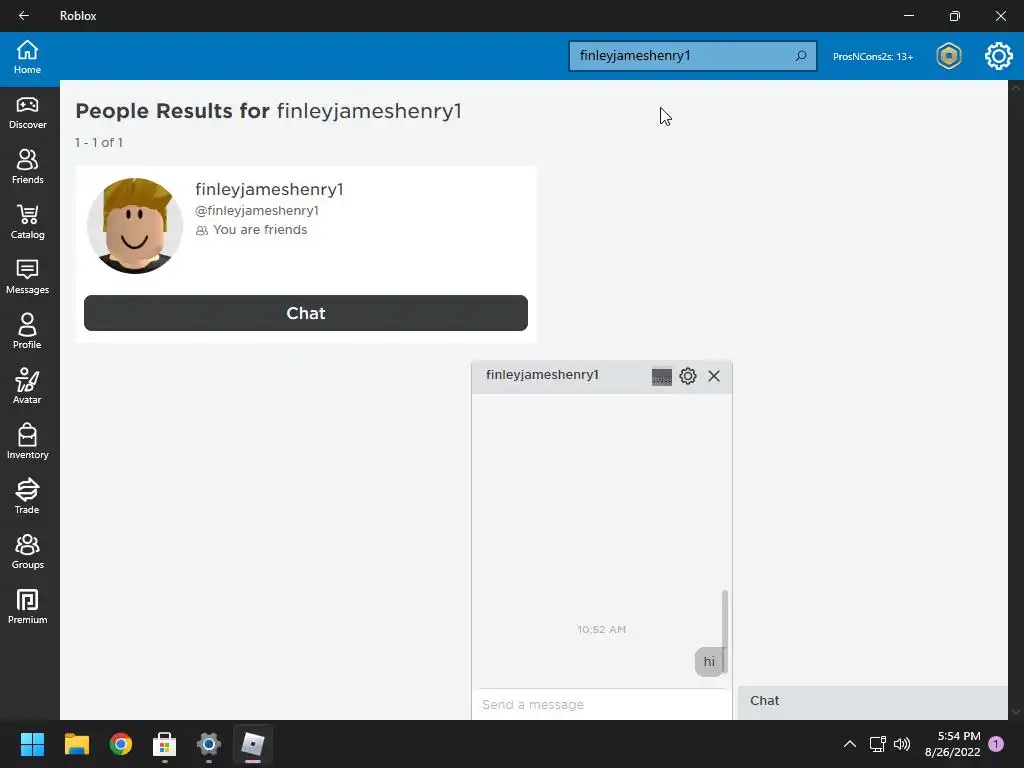
Task: Open File Explorer from taskbar
Action: pyautogui.click(x=76, y=744)
